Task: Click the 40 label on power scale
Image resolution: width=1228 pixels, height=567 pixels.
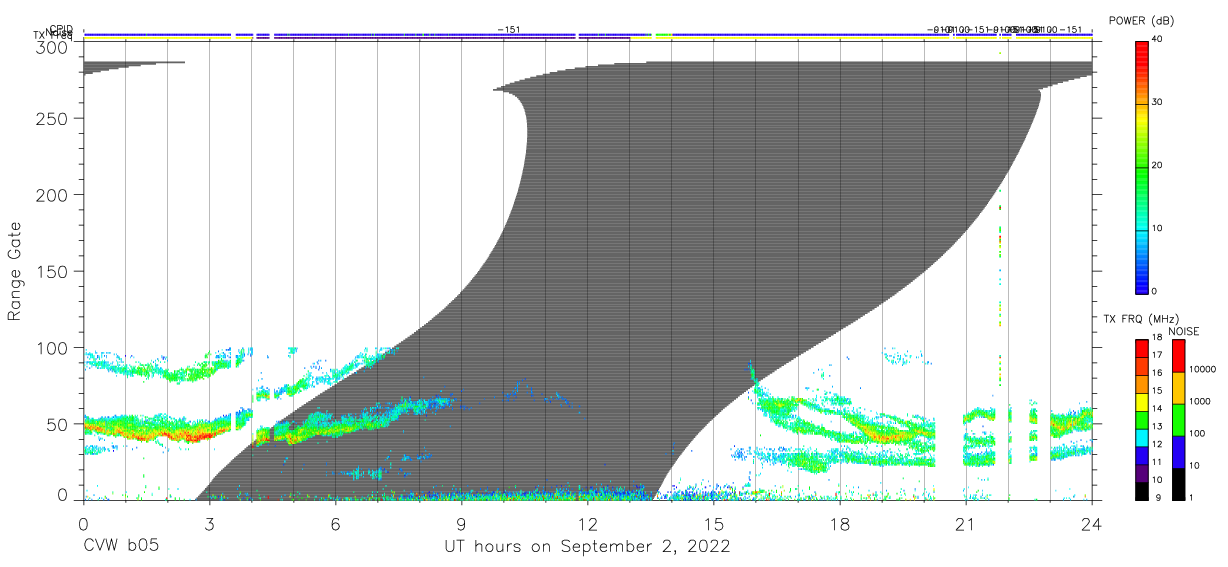Action: [1159, 39]
